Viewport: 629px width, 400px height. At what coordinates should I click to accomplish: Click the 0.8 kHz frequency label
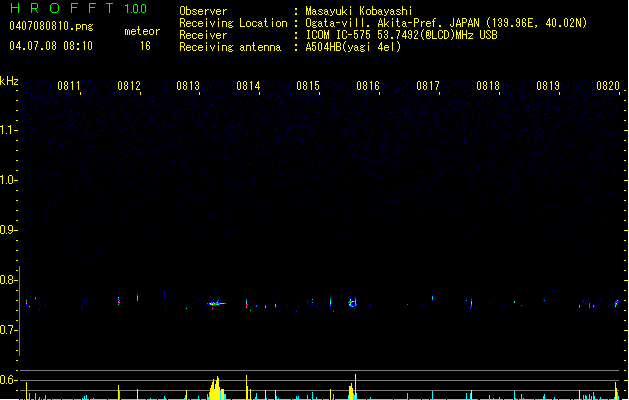tap(9, 279)
